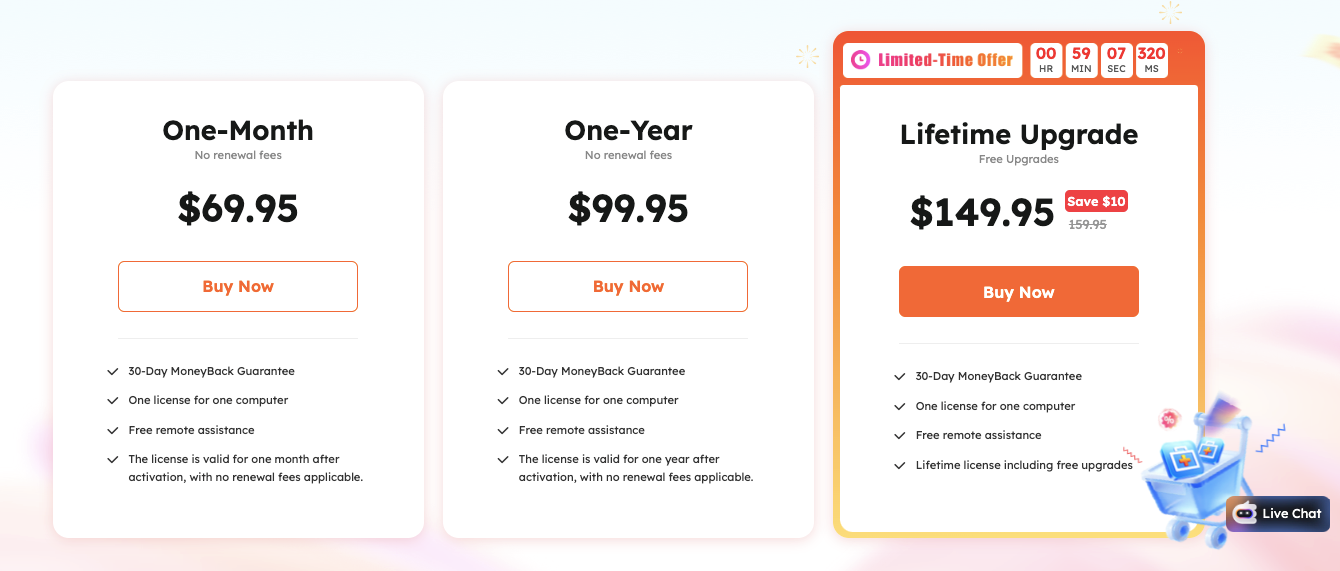The width and height of the screenshot is (1340, 571).
Task: Click the countdown seconds box
Action: pos(1116,60)
